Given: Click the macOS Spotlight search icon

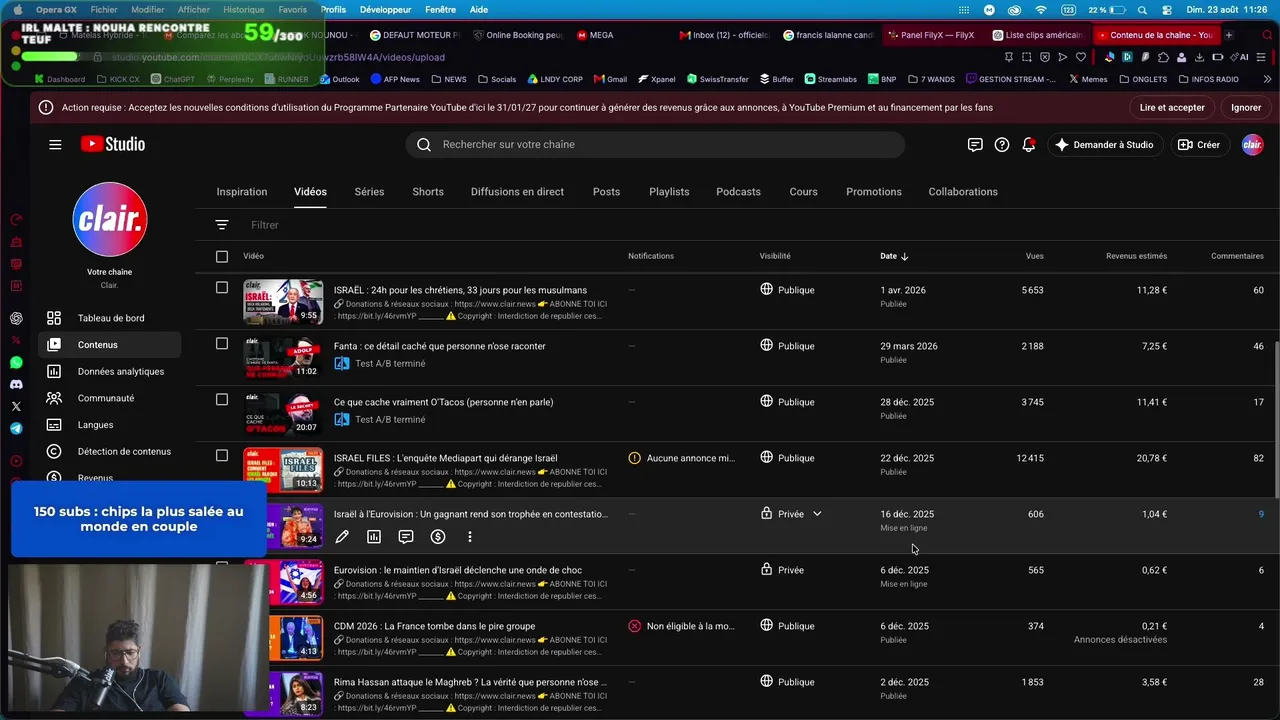Looking at the screenshot, I should pos(1142,10).
